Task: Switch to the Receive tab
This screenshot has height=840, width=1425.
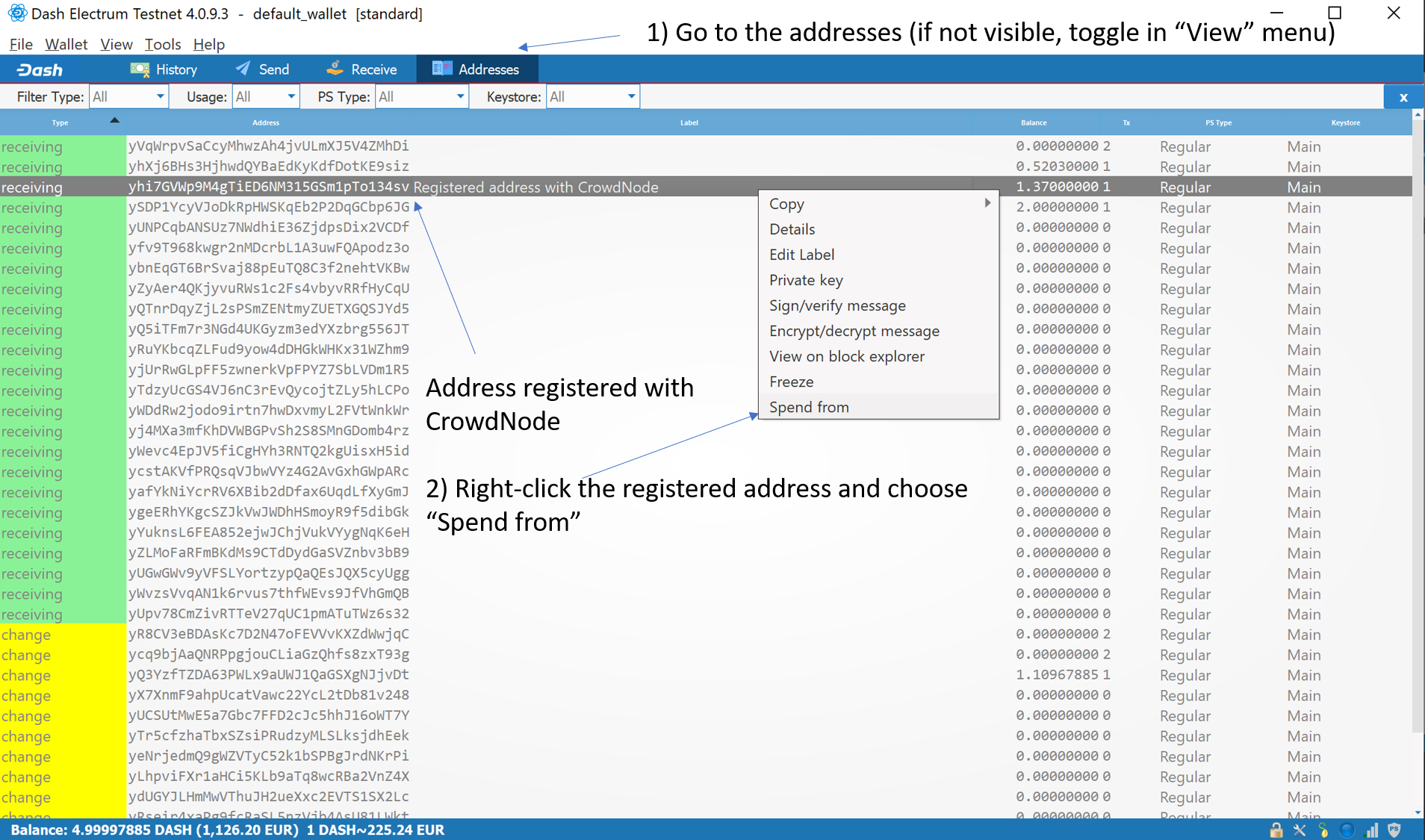Action: [x=362, y=69]
